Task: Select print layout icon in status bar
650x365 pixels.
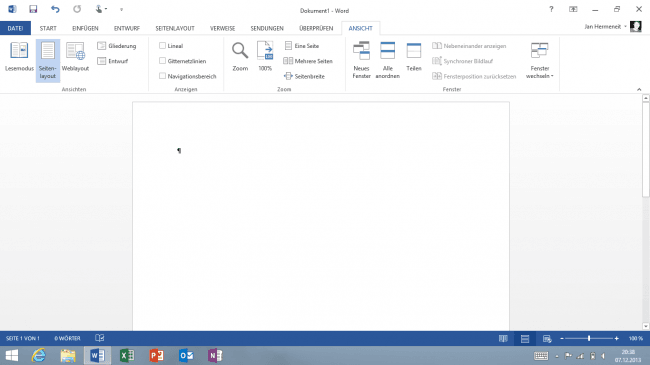Action: click(525, 338)
